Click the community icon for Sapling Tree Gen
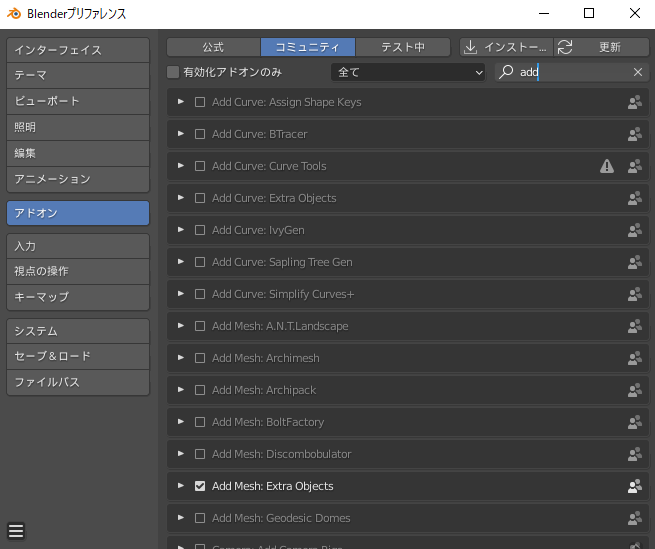 point(635,262)
